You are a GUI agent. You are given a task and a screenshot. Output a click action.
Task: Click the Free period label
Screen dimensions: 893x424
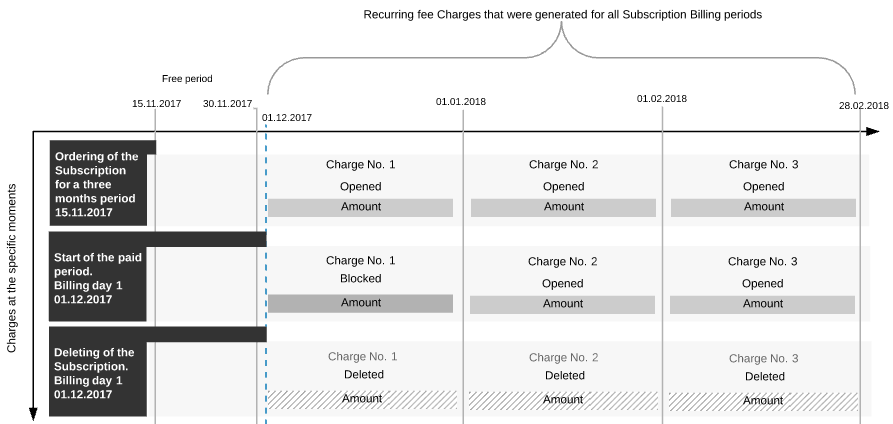pyautogui.click(x=187, y=79)
